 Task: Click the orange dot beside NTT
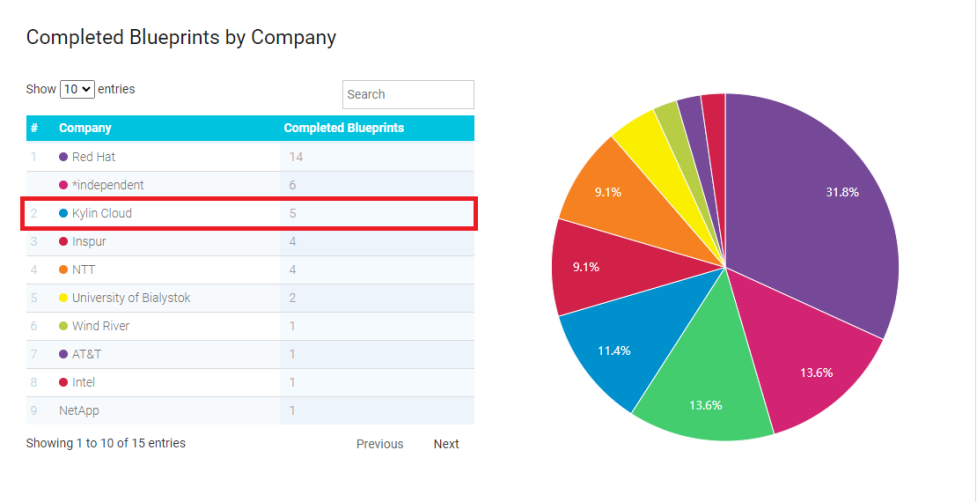click(x=63, y=269)
